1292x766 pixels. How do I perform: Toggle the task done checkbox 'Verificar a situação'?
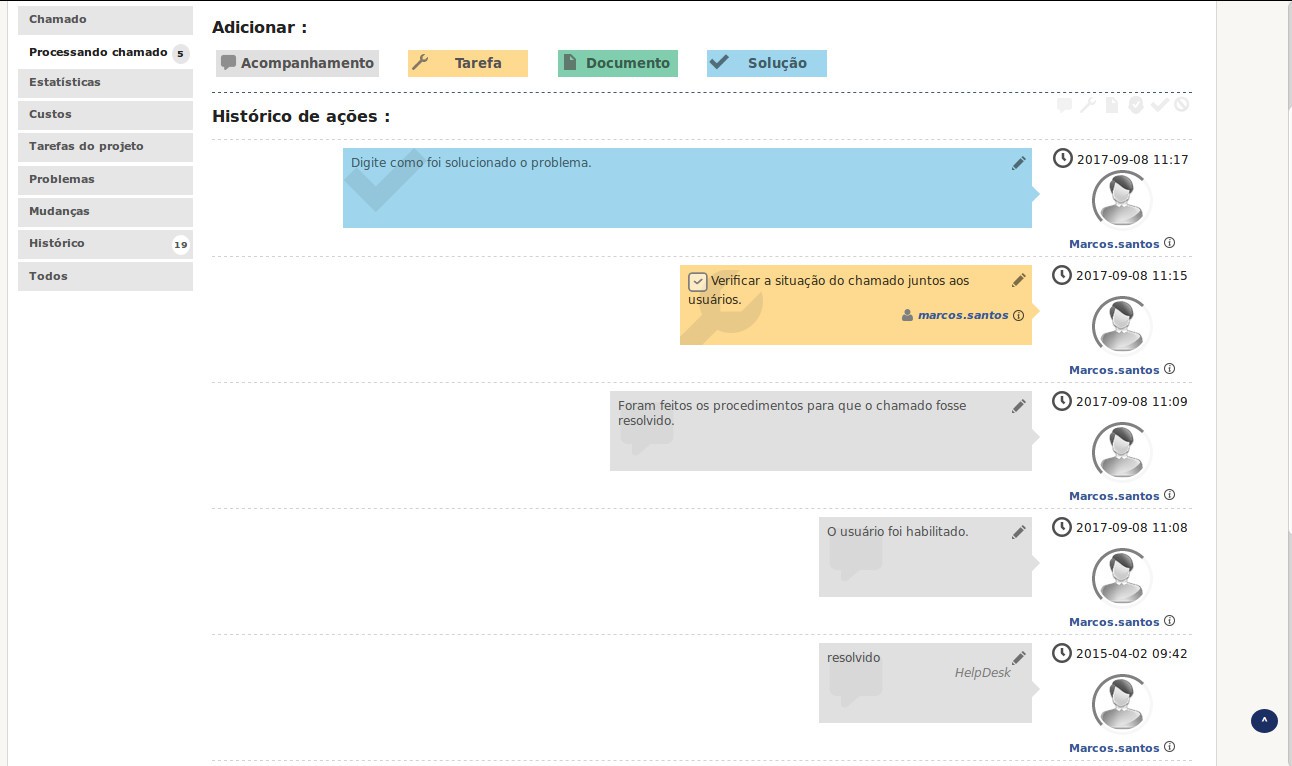(698, 282)
